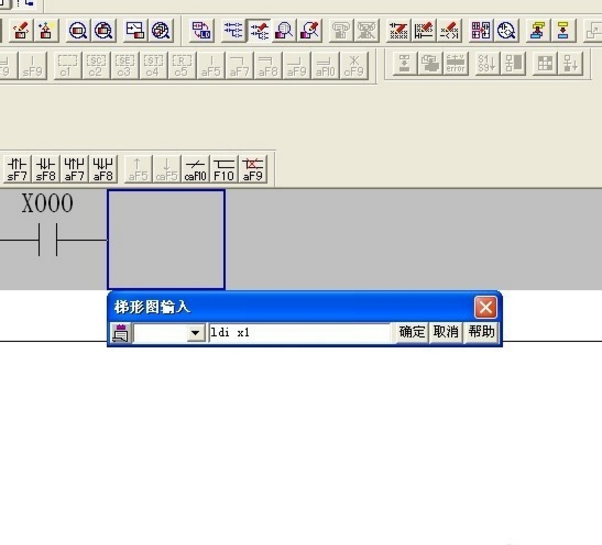This screenshot has height=545, width=602.
Task: Click the blue ladder cursor cell
Action: click(x=166, y=239)
